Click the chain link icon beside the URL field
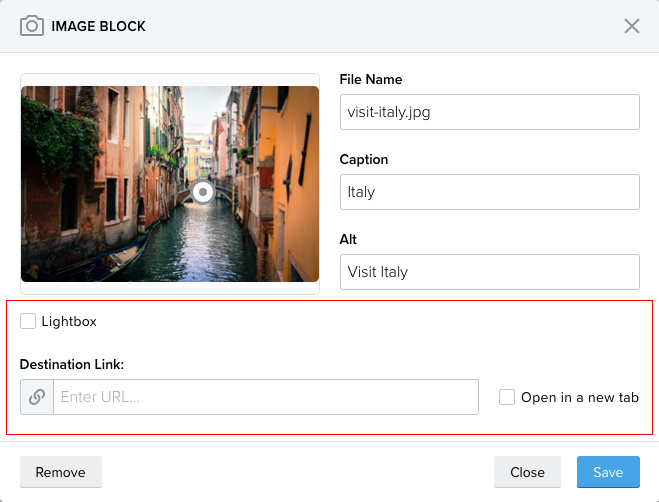Viewport: 659px width, 502px height. 37,397
